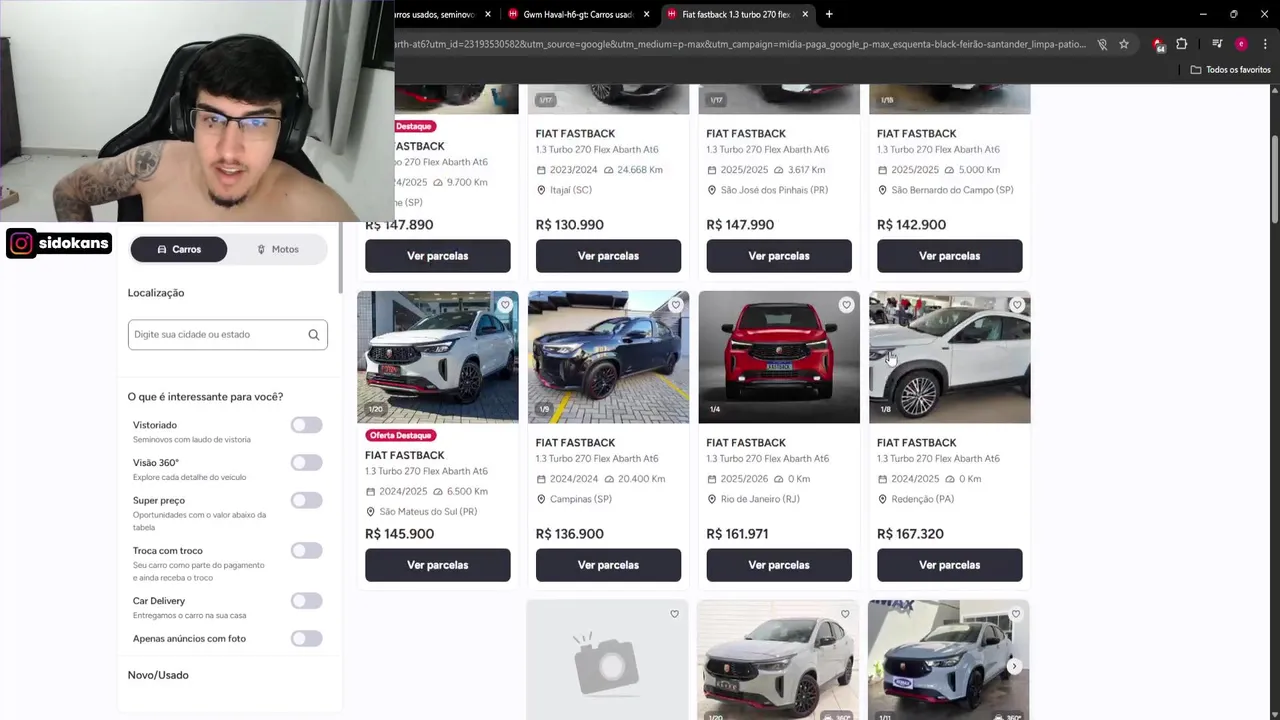This screenshot has width=1280, height=720.
Task: Click Ver parcelas for R$ 130.990 car
Action: [608, 256]
